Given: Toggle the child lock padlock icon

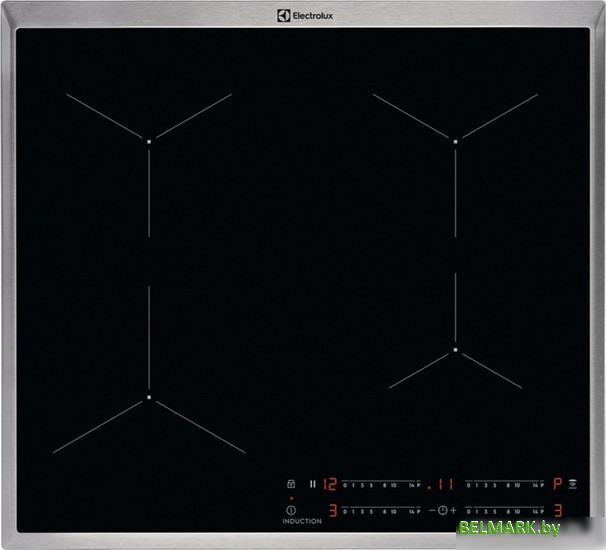Looking at the screenshot, I should (x=292, y=484).
